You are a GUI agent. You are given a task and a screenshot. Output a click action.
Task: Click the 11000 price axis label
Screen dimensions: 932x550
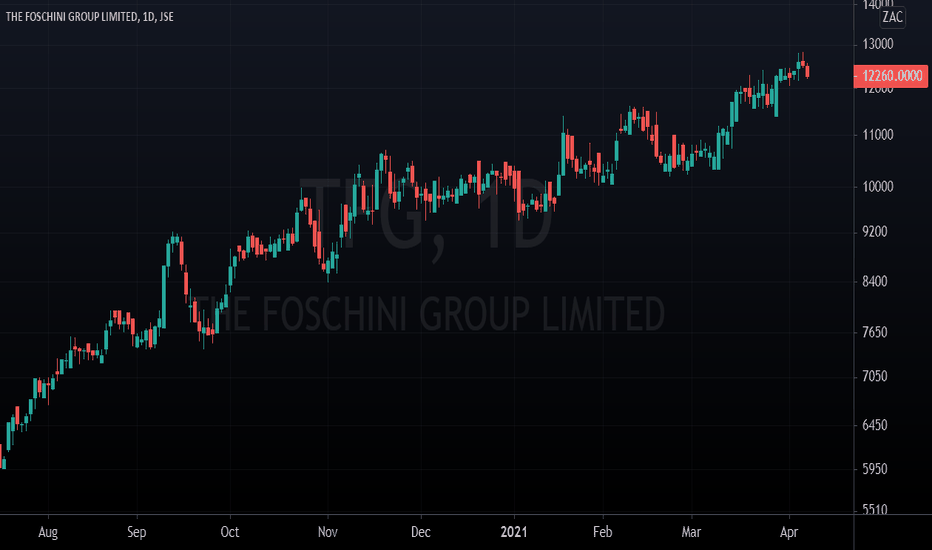(878, 135)
